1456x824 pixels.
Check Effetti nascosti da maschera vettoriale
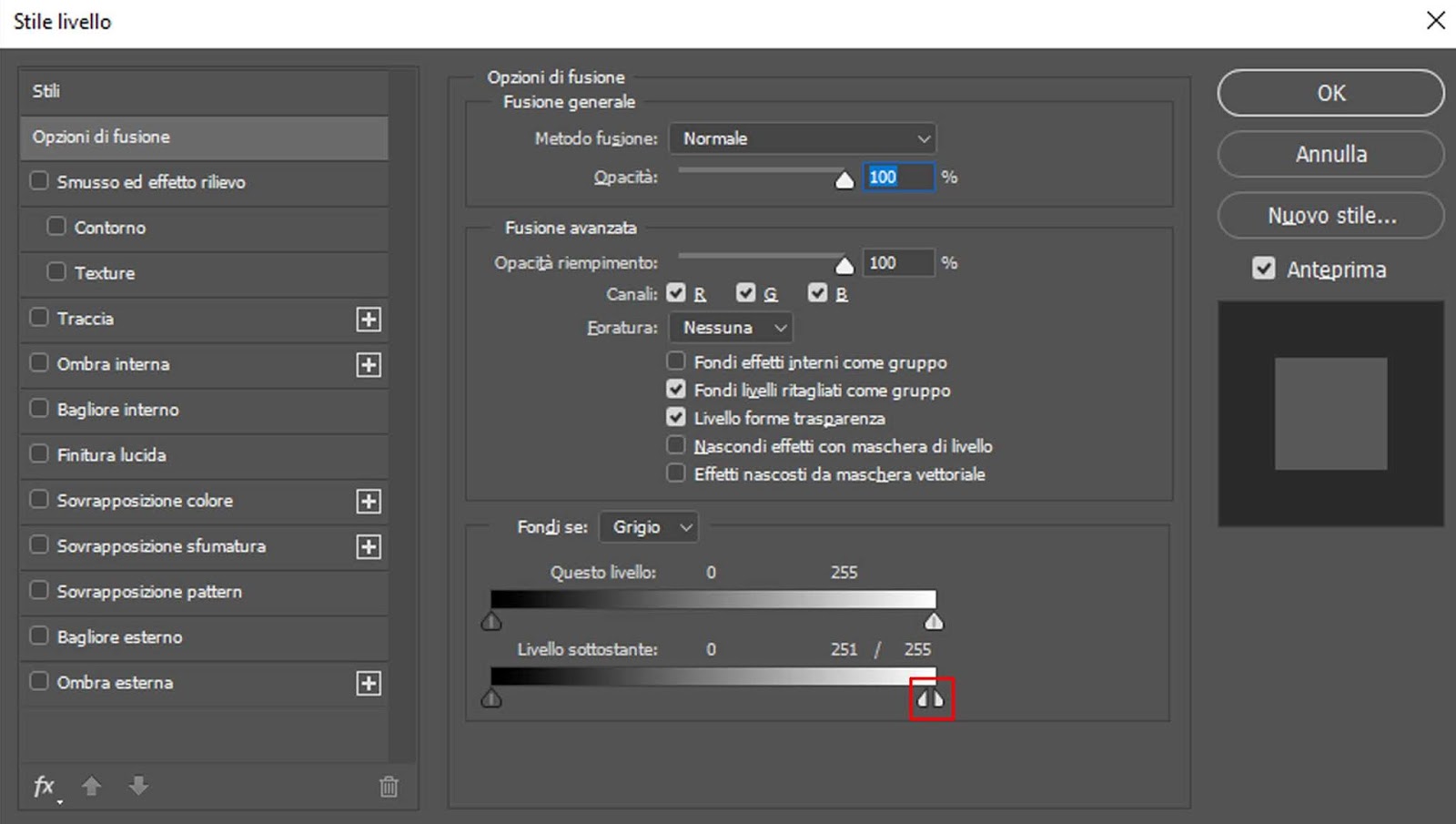click(675, 473)
